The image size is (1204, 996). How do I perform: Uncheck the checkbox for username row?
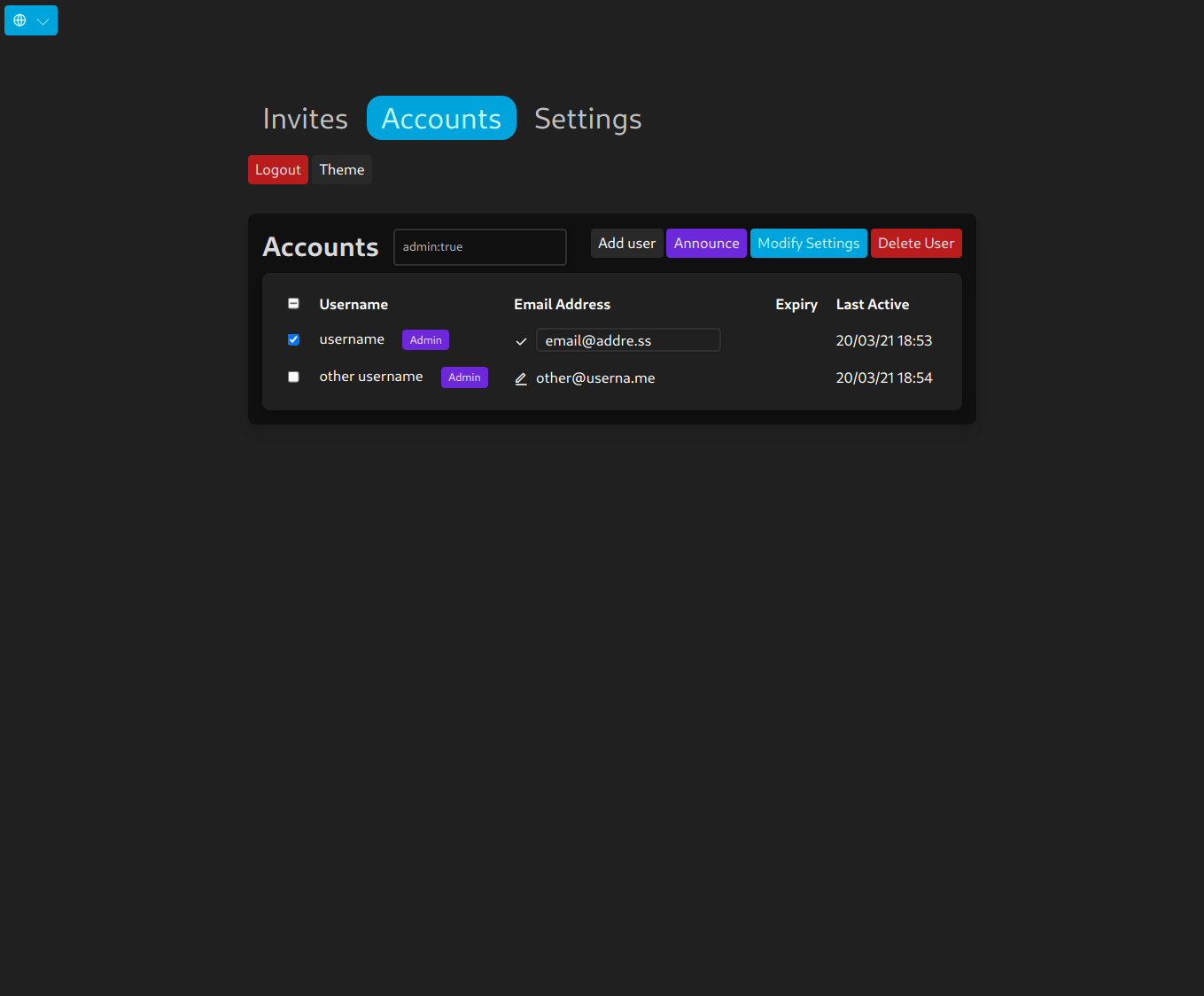click(293, 339)
